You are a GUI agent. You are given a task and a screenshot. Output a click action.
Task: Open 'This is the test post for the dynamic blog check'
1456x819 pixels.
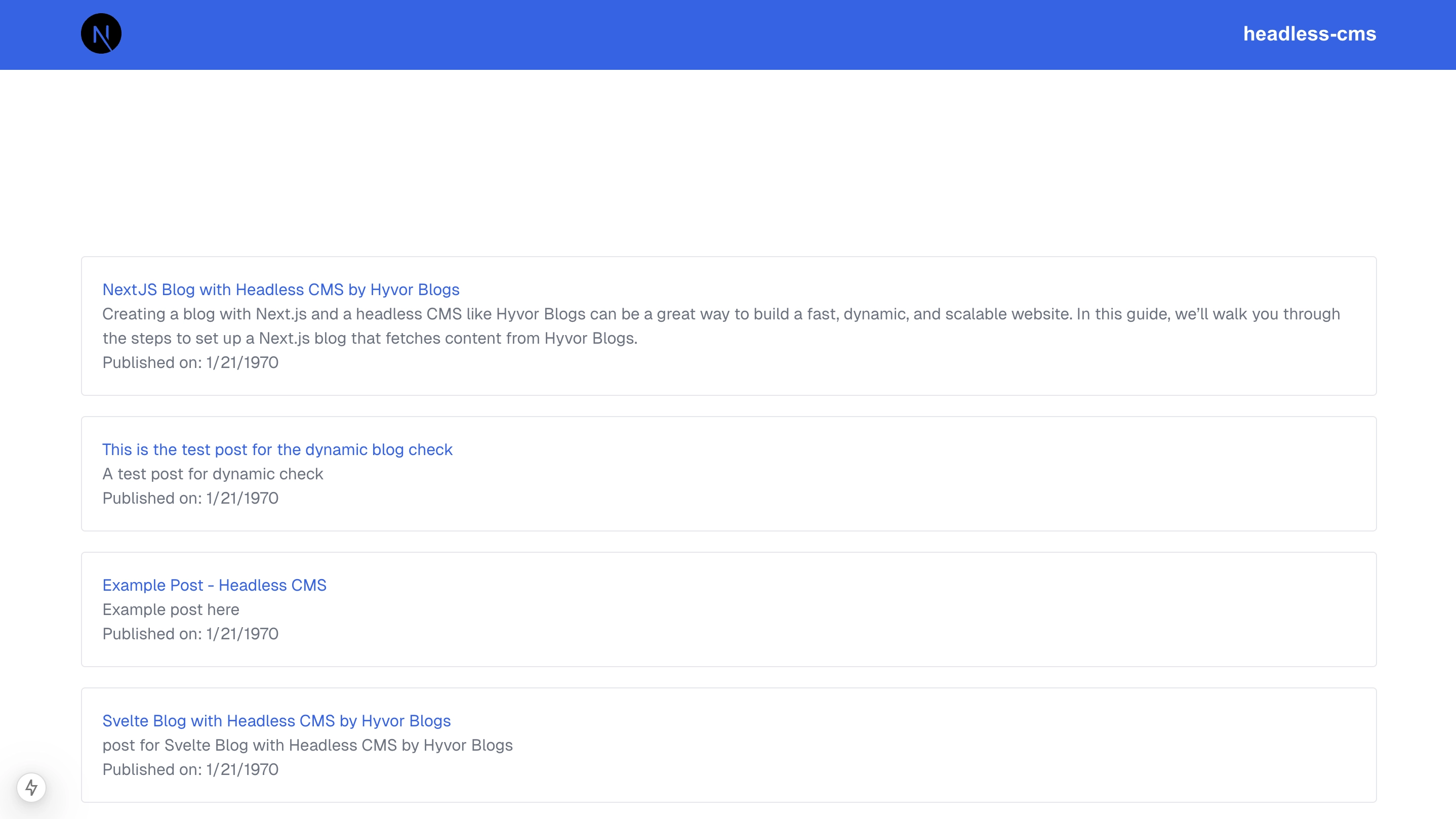pos(277,449)
